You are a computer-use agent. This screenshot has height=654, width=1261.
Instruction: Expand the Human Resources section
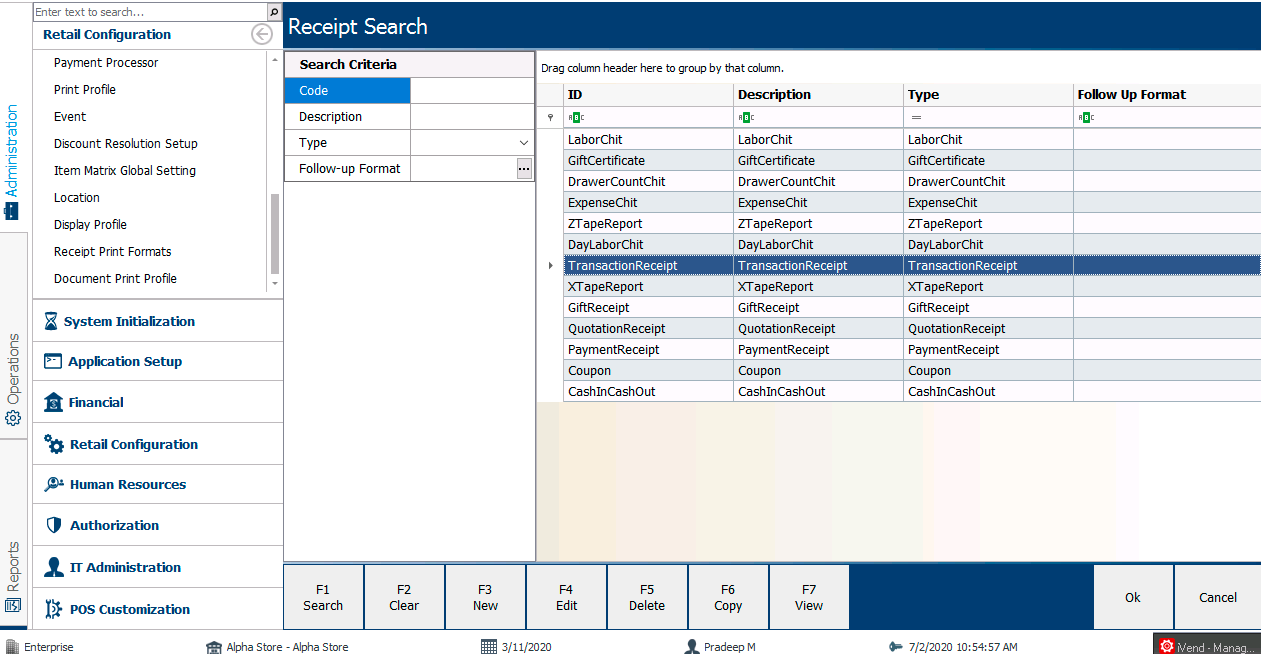point(158,484)
